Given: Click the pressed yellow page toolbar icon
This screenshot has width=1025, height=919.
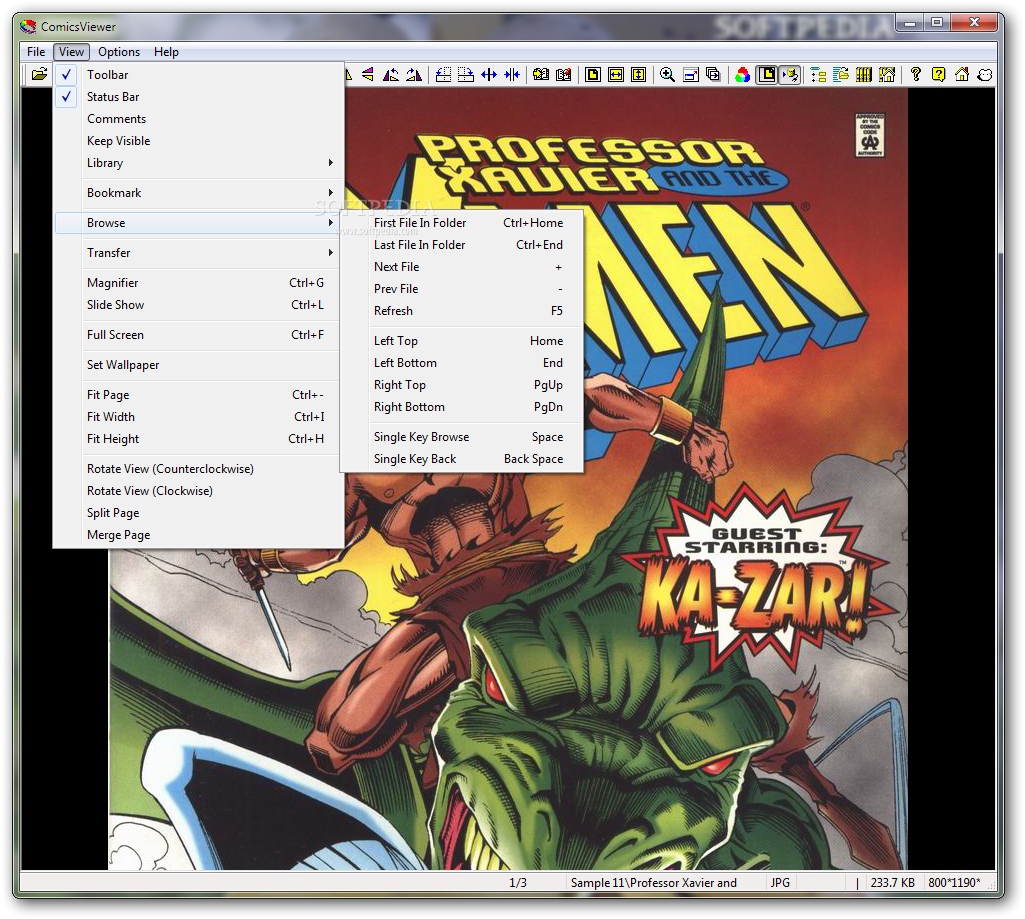Looking at the screenshot, I should (767, 75).
